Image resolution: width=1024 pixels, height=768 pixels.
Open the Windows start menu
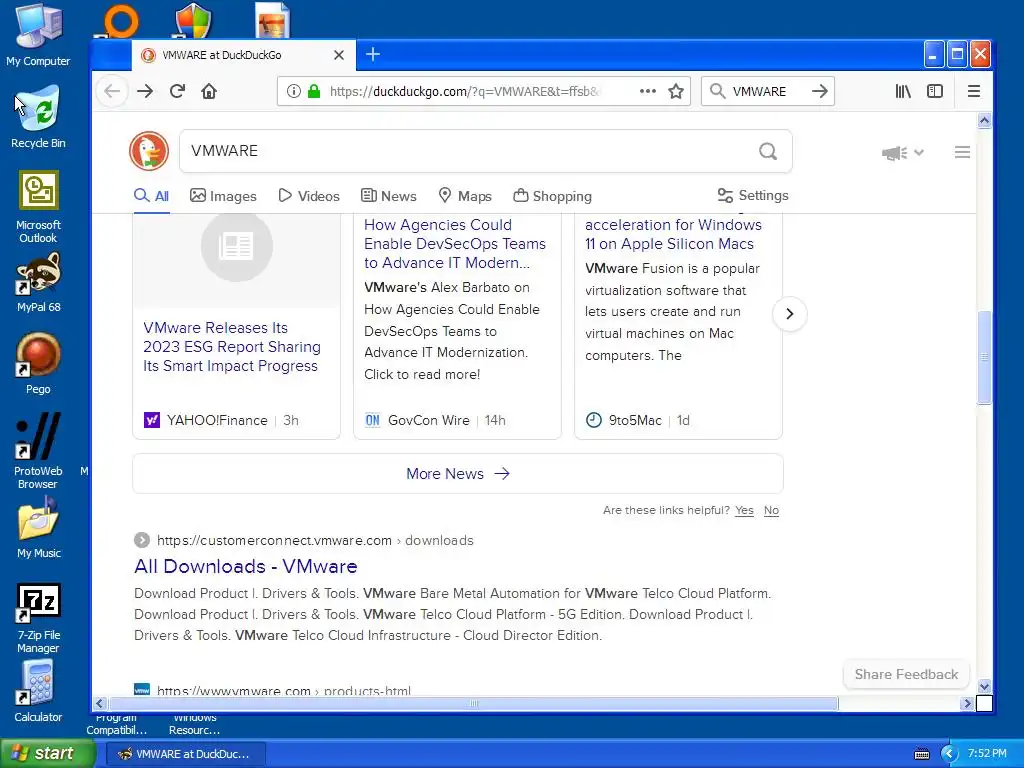tap(47, 754)
